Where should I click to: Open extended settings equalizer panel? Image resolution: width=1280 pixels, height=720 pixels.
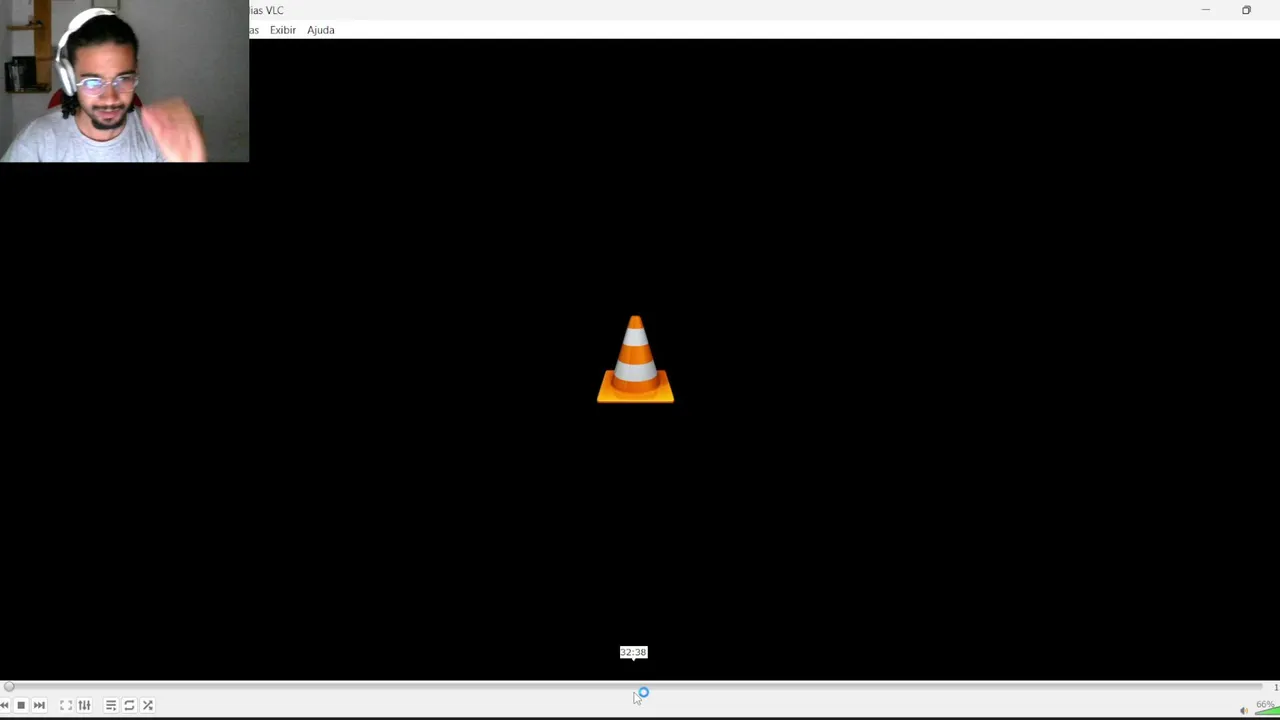click(x=84, y=705)
